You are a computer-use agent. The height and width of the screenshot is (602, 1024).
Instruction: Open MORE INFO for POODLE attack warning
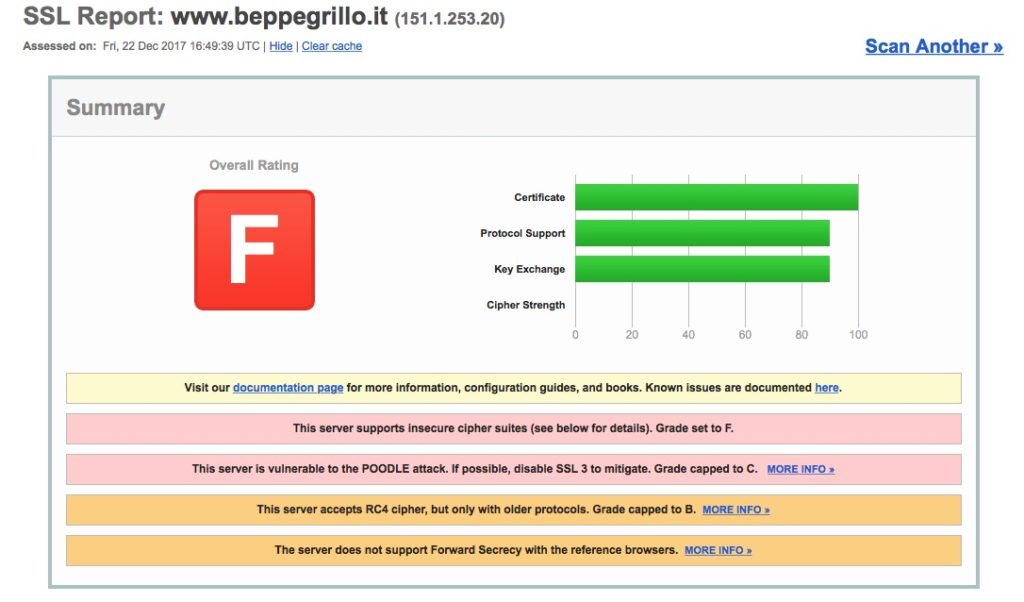tap(801, 469)
